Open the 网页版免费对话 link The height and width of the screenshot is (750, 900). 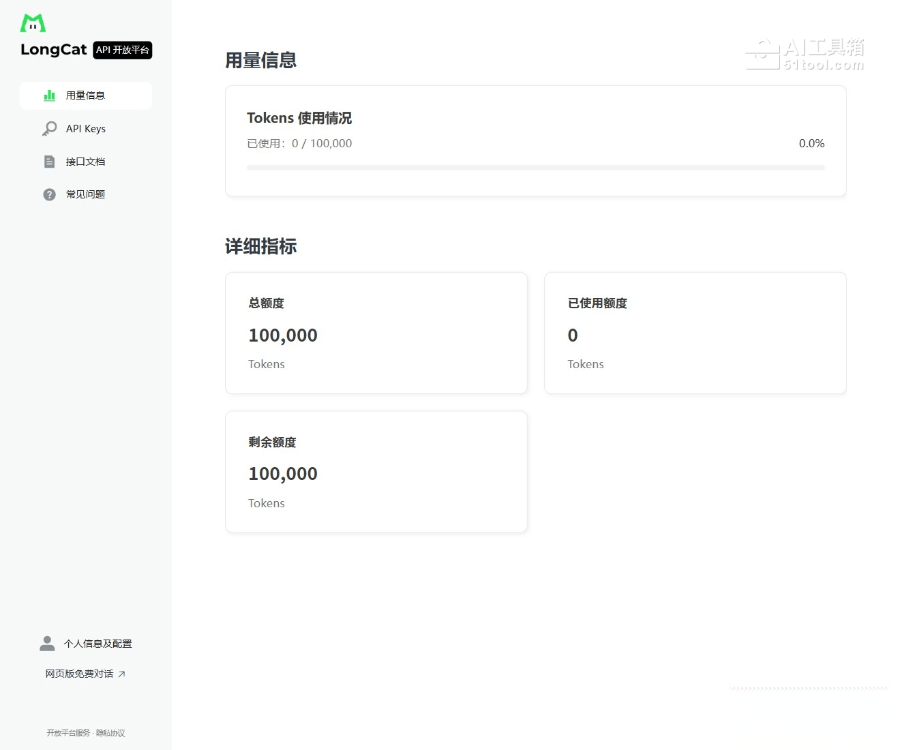click(x=79, y=674)
